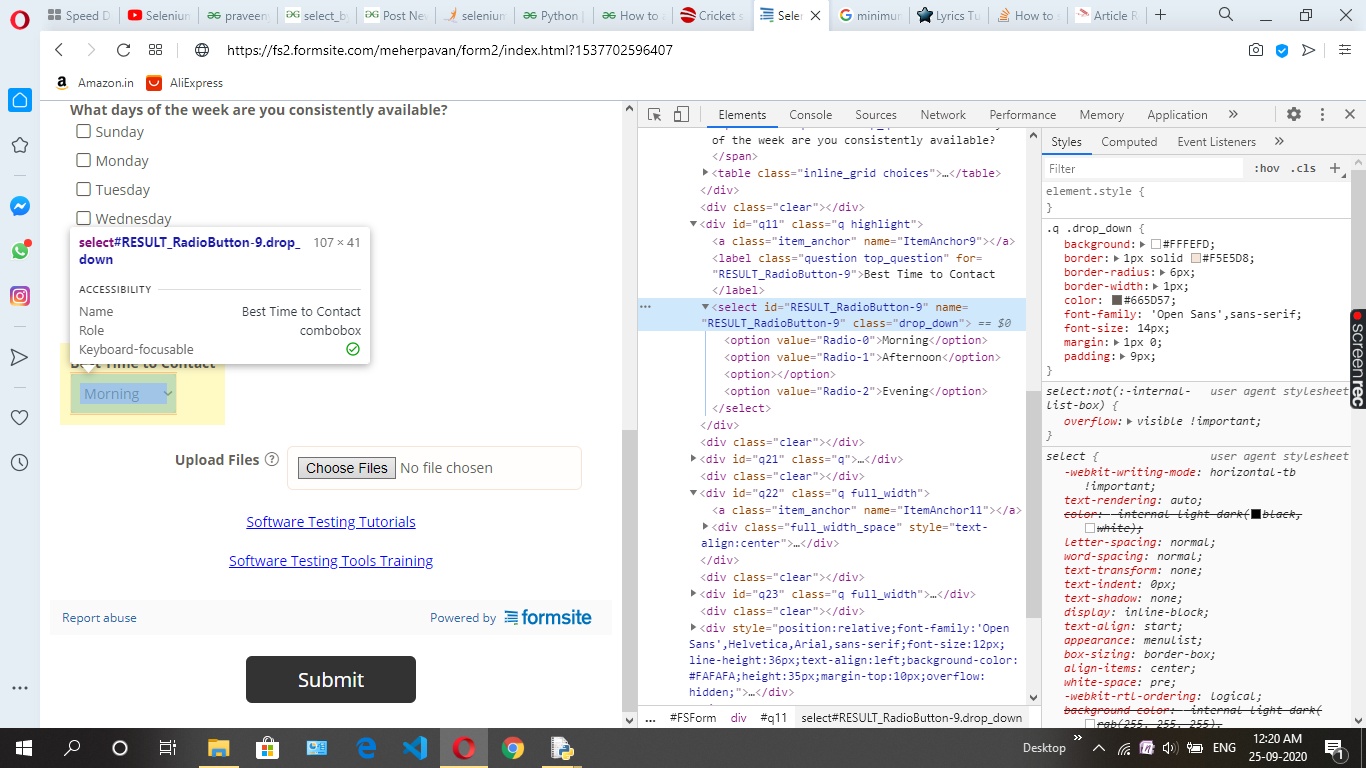Viewport: 1366px width, 768px height.
Task: Switch to the Sources tab
Action: coord(876,115)
